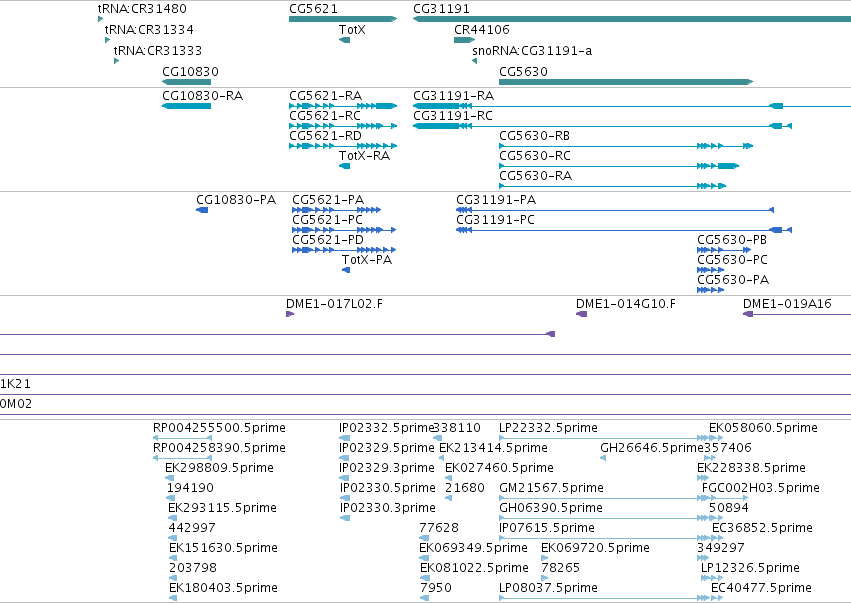Open the DME1-017L02.F clone end
The width and height of the screenshot is (851, 603).
point(290,314)
